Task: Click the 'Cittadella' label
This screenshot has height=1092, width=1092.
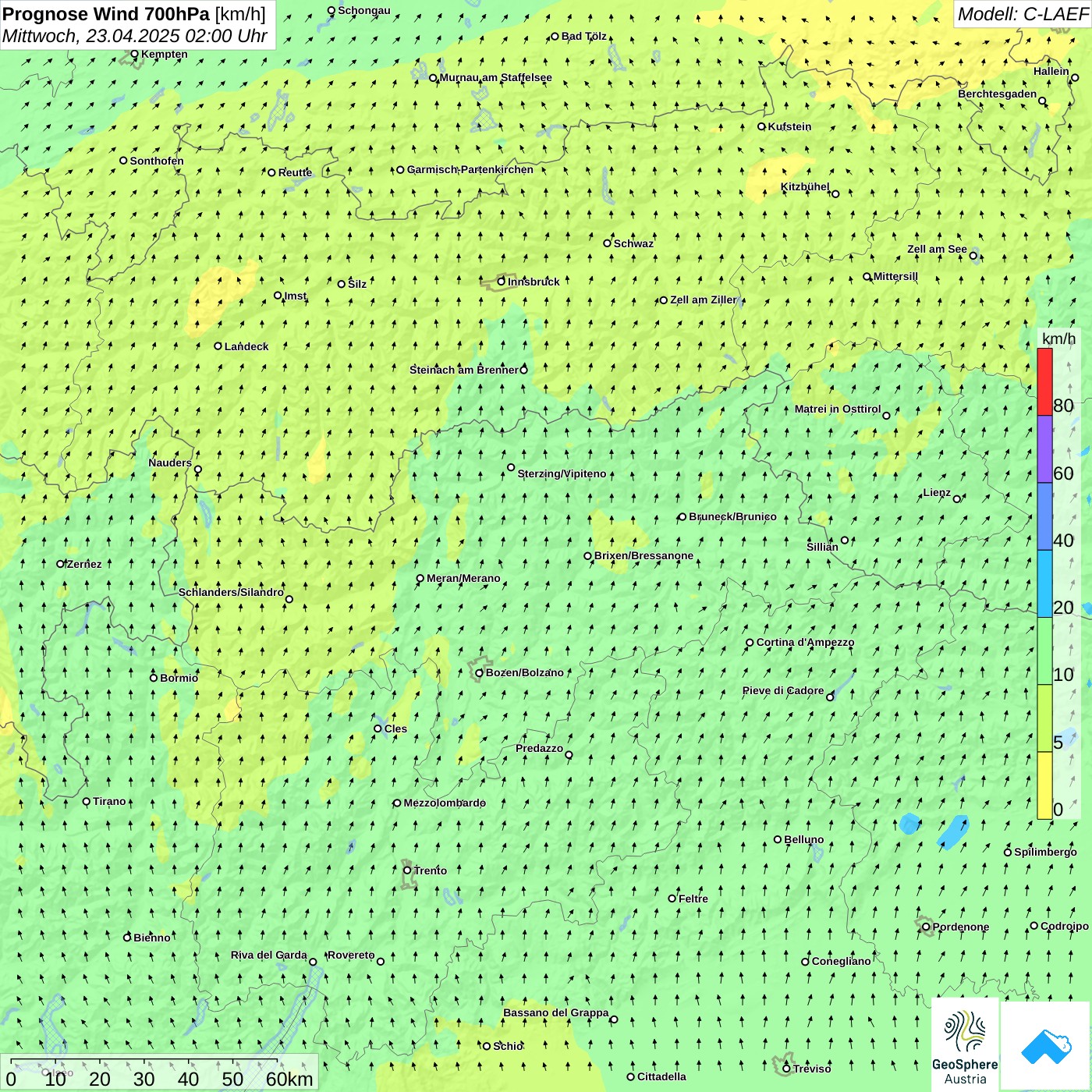Action: pyautogui.click(x=661, y=1076)
